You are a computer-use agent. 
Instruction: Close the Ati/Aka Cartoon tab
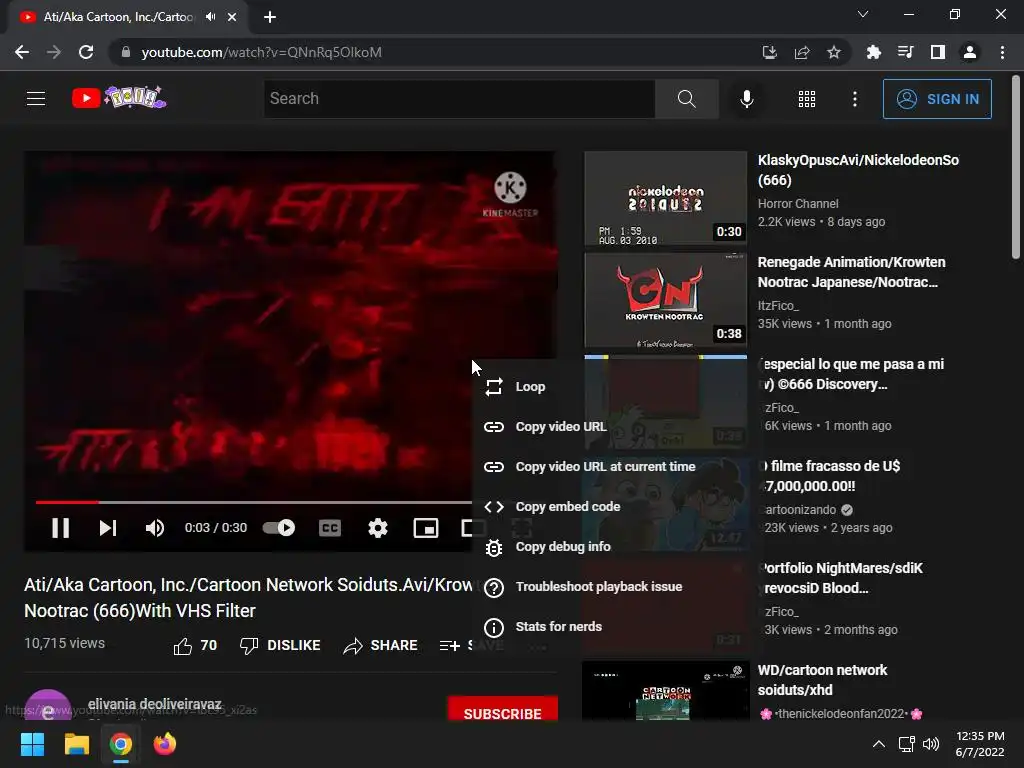(232, 17)
